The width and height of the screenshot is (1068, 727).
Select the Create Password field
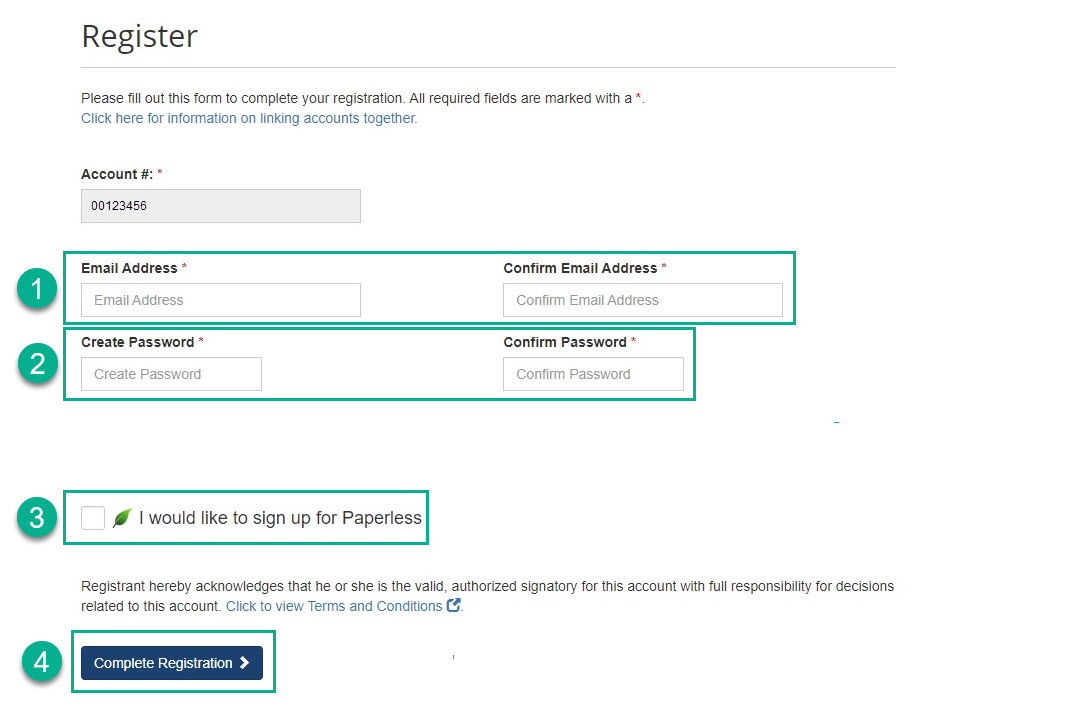(x=170, y=374)
